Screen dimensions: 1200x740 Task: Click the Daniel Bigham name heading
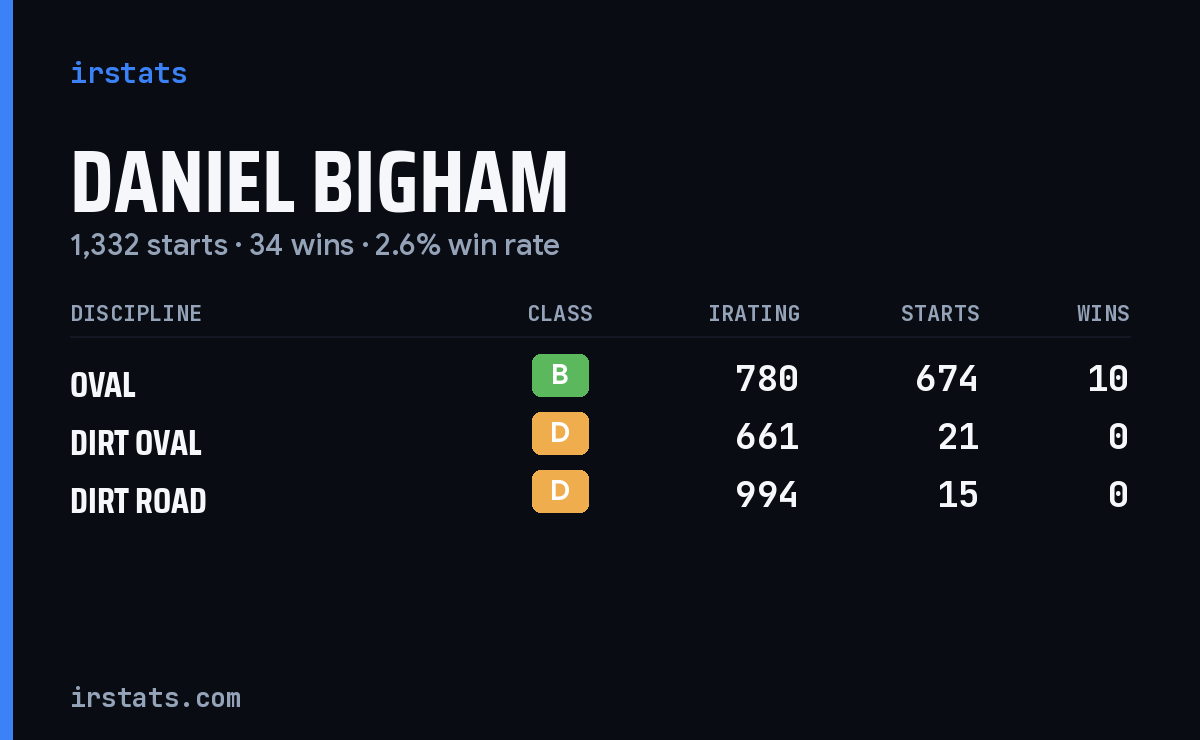[x=319, y=182]
